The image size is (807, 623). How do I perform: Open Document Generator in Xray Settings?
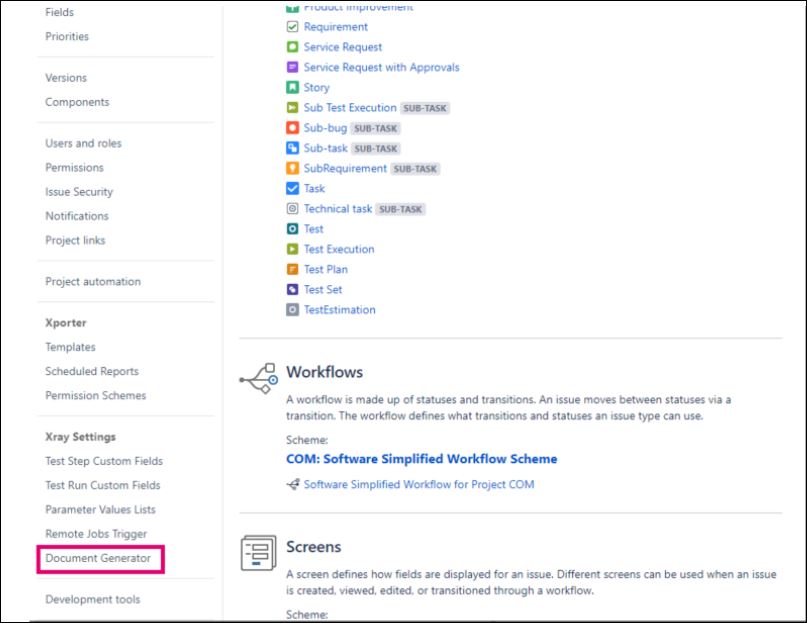coord(98,558)
